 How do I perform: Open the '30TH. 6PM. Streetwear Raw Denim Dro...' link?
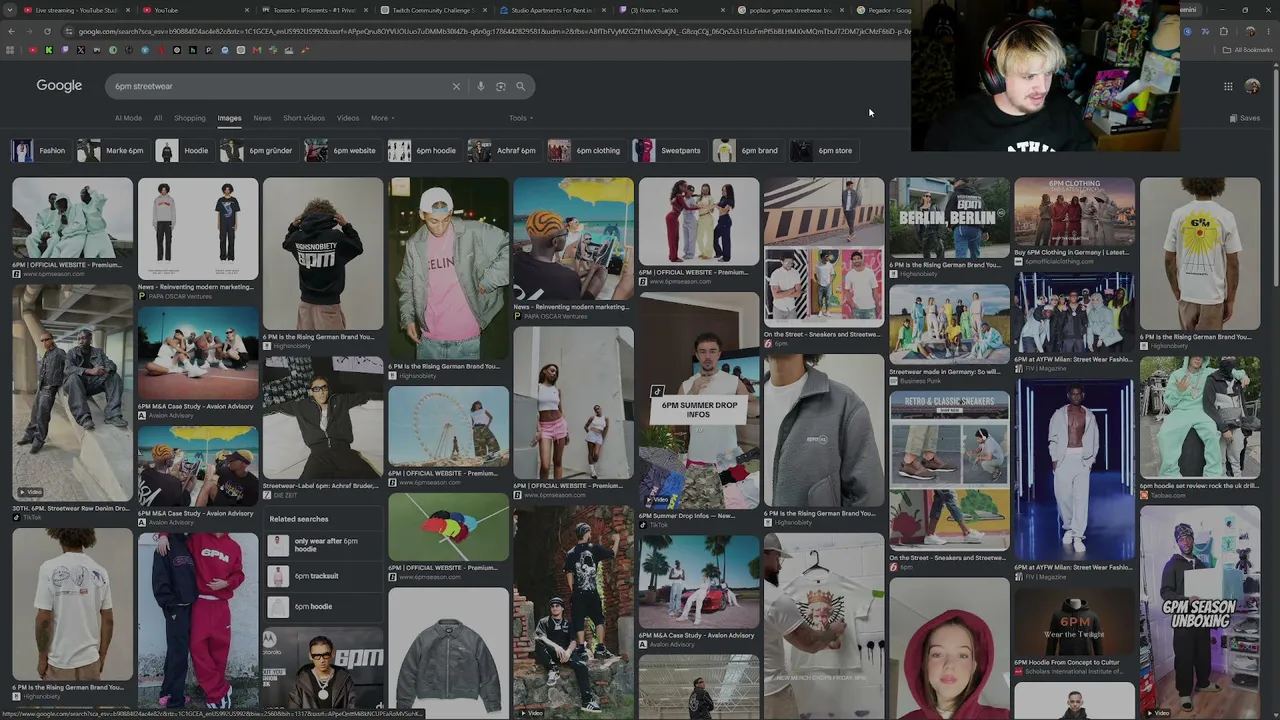(x=71, y=508)
